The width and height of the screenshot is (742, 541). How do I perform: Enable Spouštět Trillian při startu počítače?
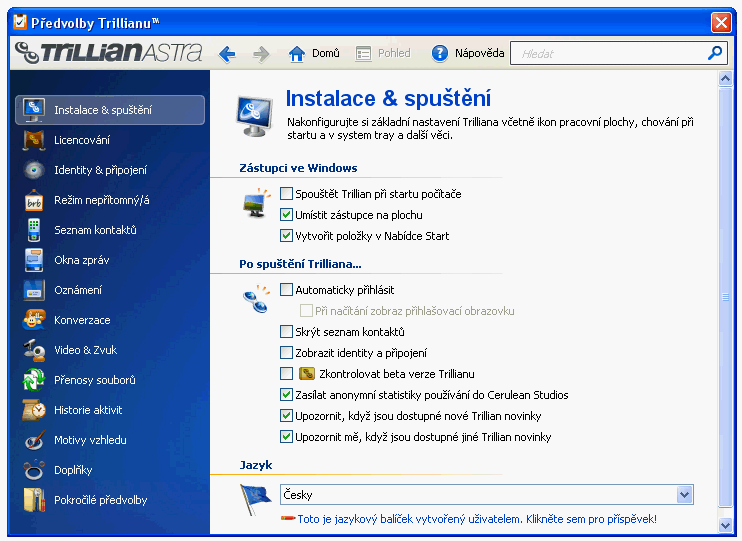[286, 194]
